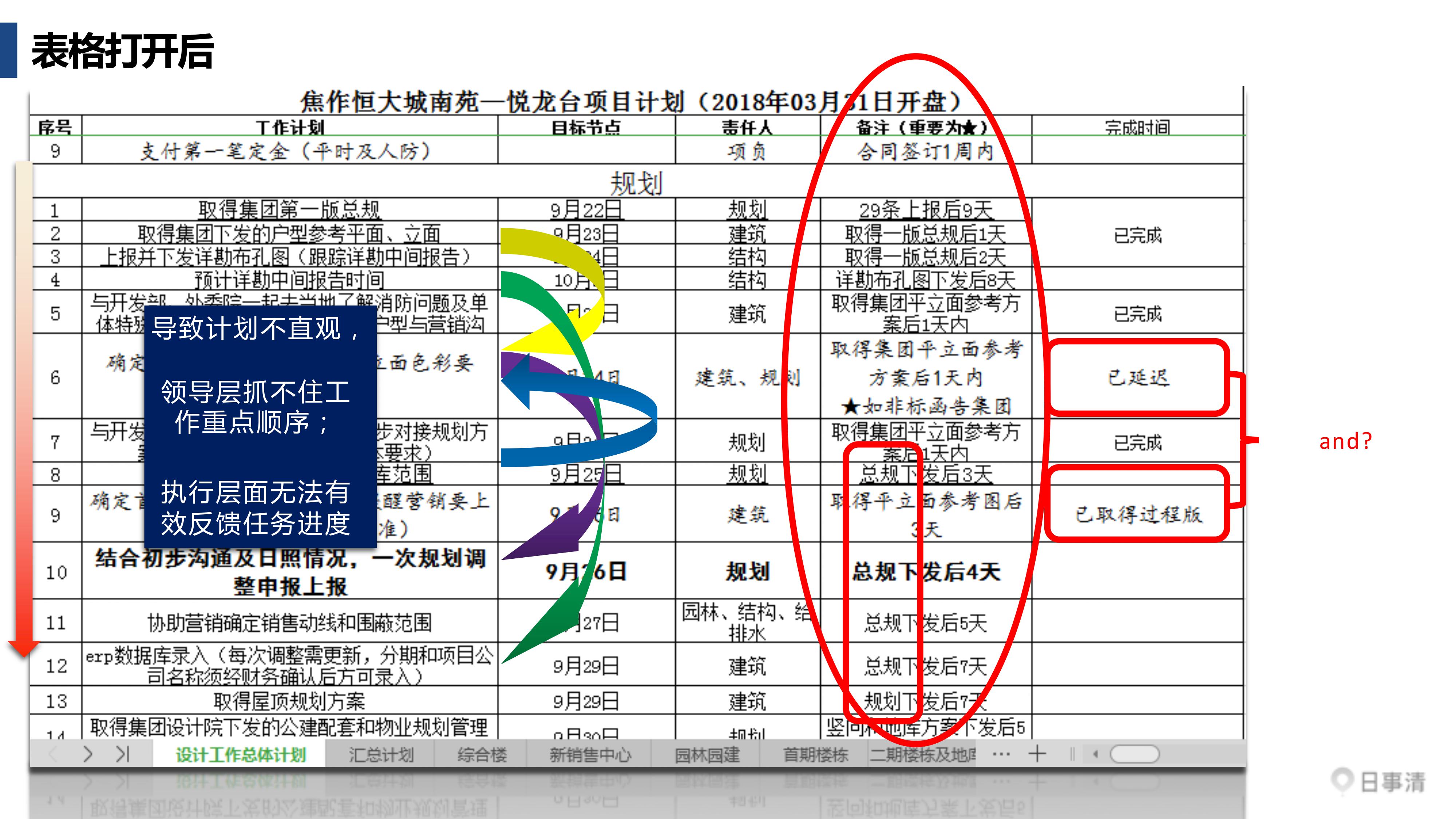Go to the next sheet with the right arrow
Screen dimensions: 1456x819
pos(88,754)
